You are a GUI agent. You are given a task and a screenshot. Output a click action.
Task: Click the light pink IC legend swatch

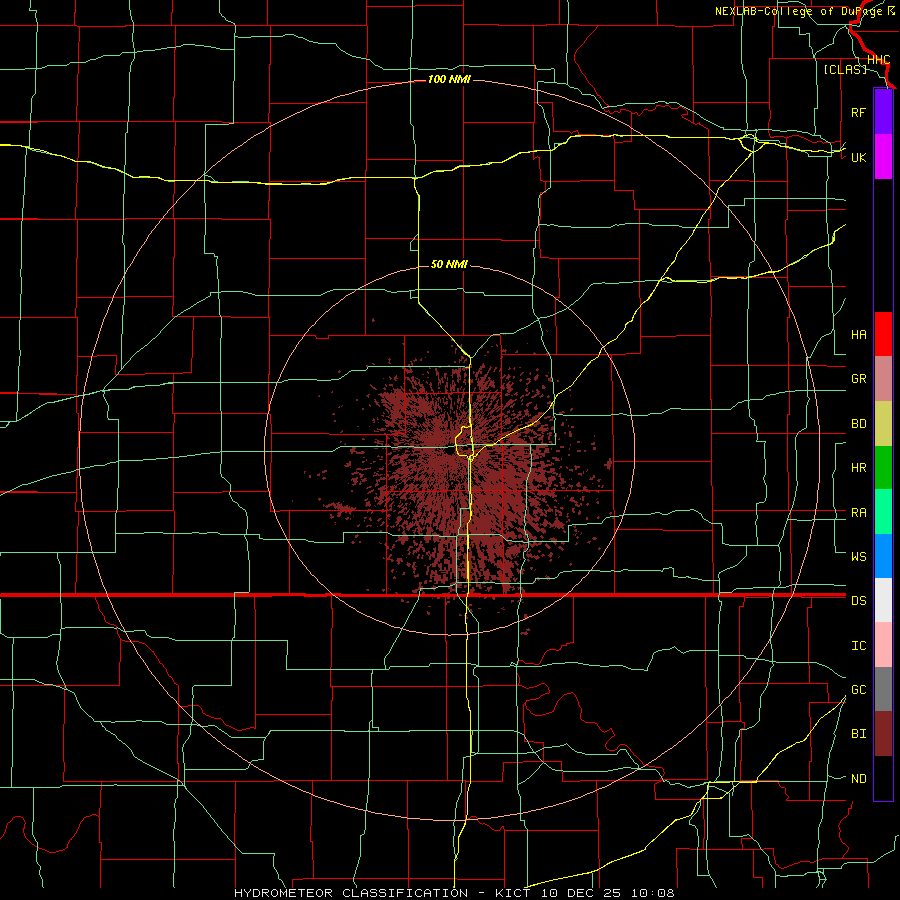tap(883, 645)
